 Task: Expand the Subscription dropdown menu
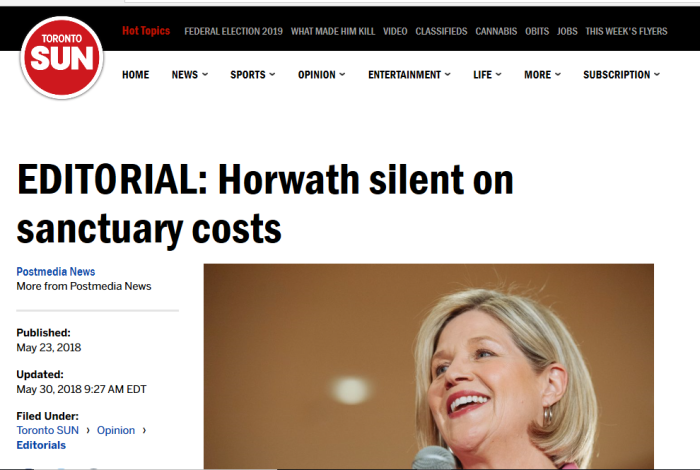[621, 75]
